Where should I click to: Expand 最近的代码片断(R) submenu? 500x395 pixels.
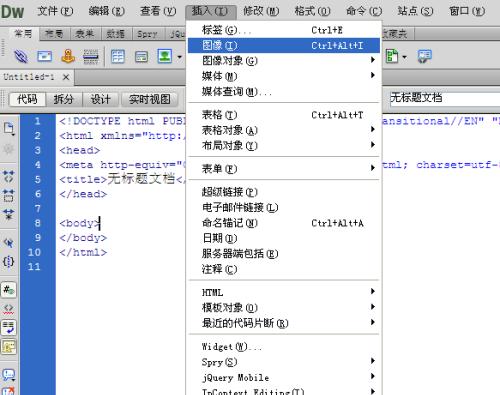284,323
